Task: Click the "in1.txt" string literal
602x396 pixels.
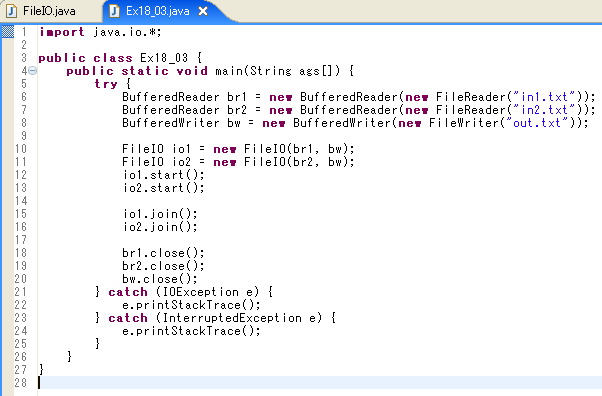Action: pyautogui.click(x=545, y=97)
